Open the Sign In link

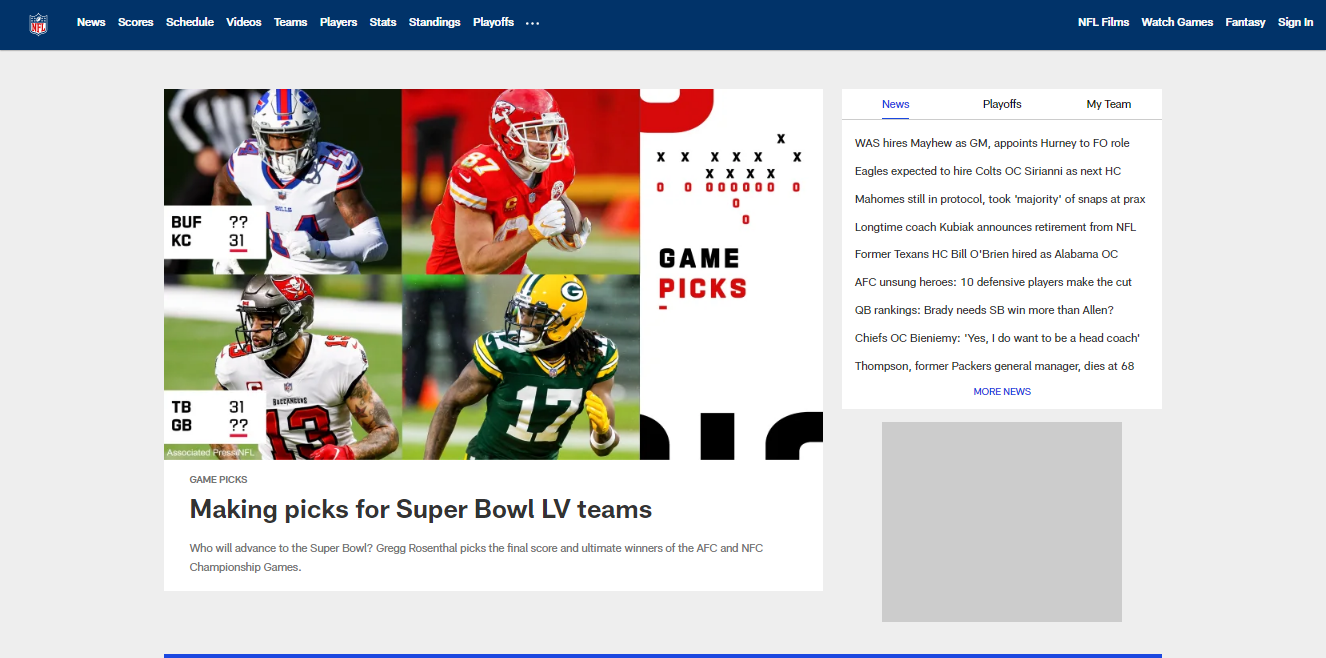[1295, 22]
